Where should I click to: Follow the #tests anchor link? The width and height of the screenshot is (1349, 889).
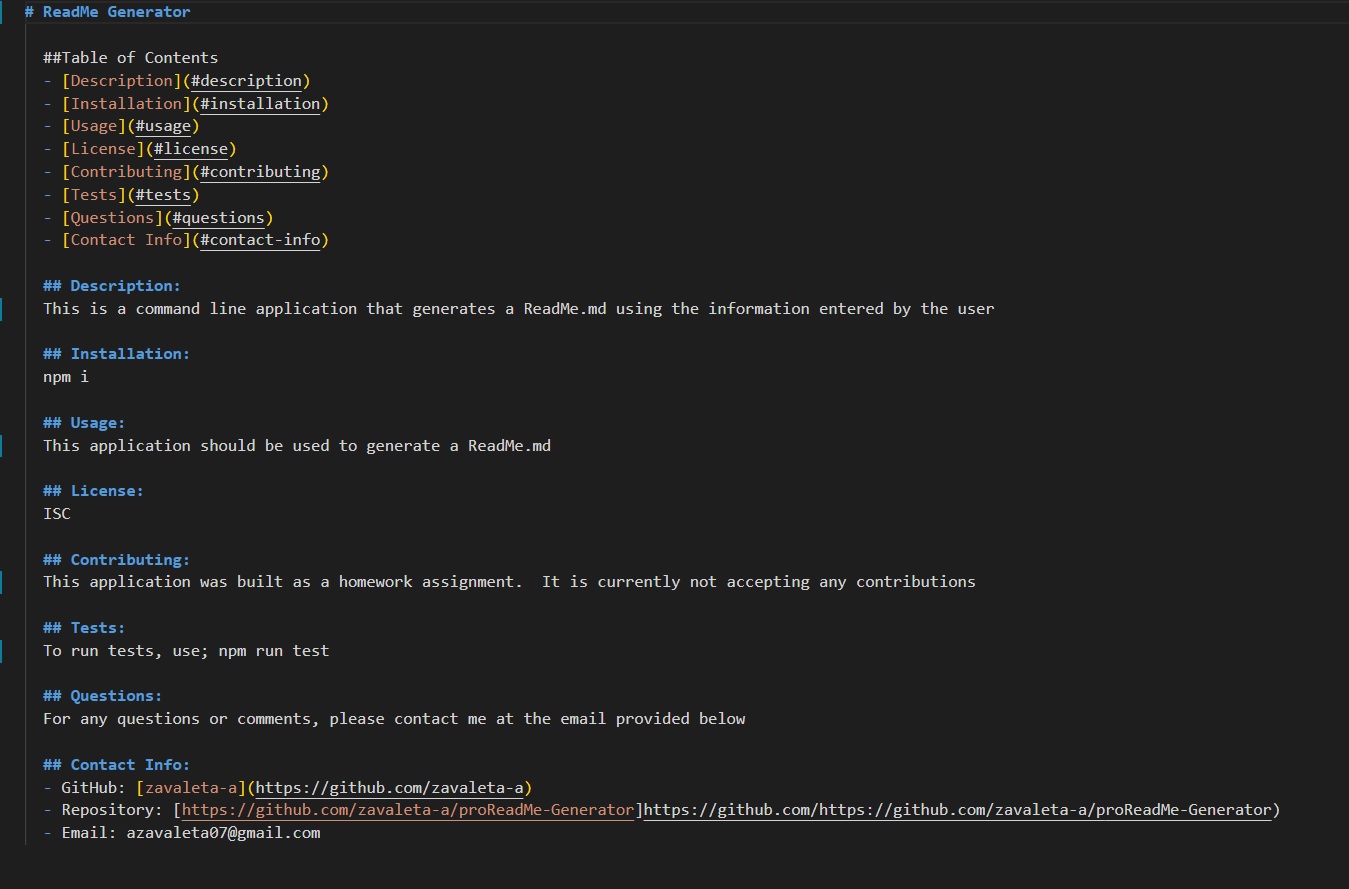click(x=163, y=195)
